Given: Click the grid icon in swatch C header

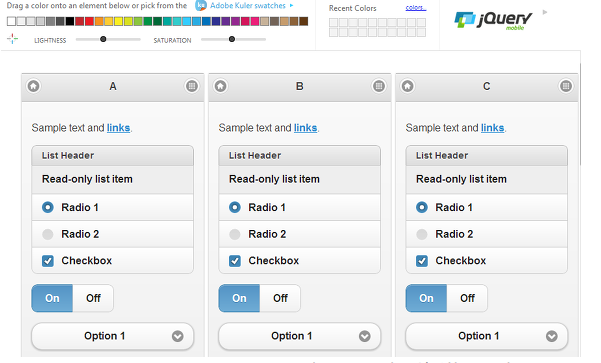Looking at the screenshot, I should [566, 86].
